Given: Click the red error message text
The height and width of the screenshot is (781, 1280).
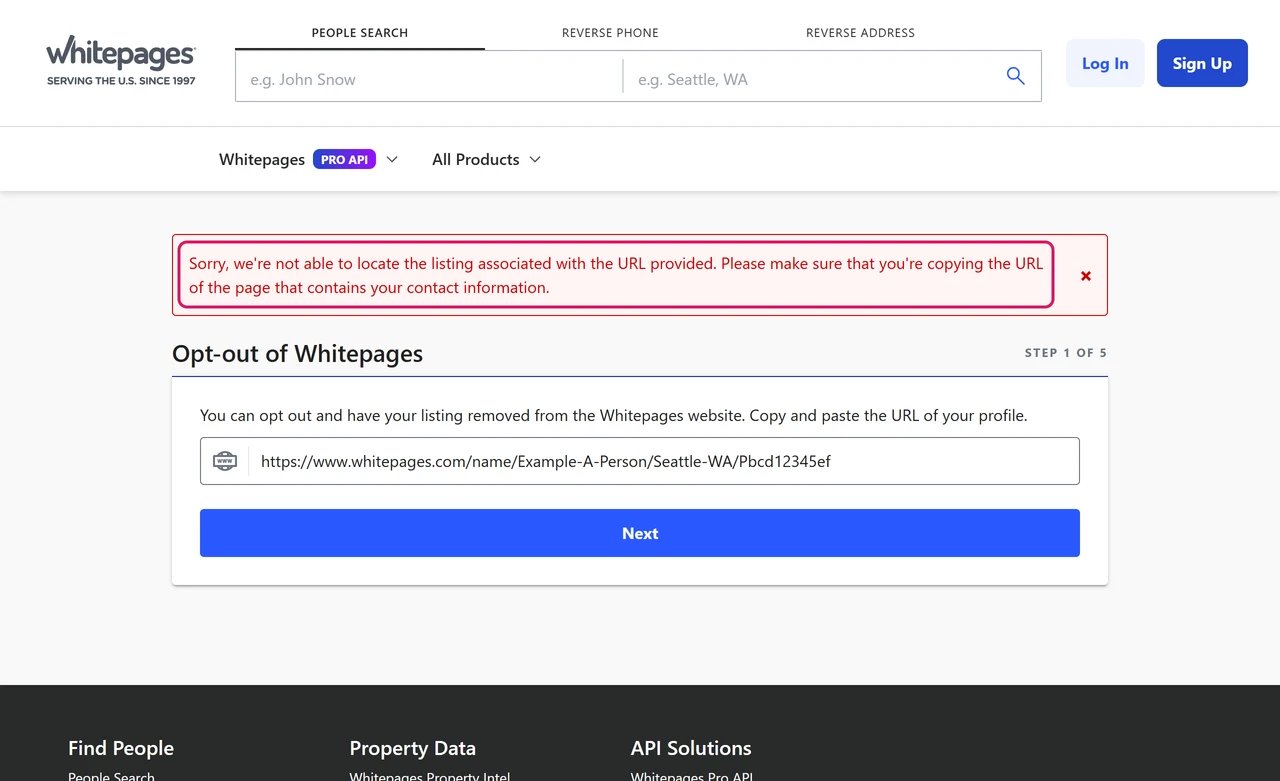Looking at the screenshot, I should click(x=616, y=275).
